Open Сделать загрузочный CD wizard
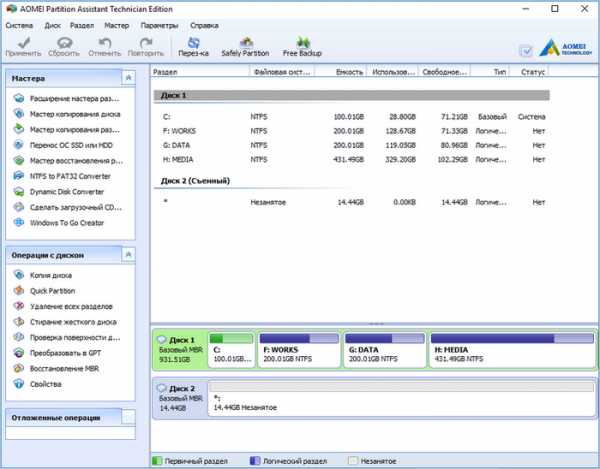This screenshot has width=600, height=469. [67, 207]
